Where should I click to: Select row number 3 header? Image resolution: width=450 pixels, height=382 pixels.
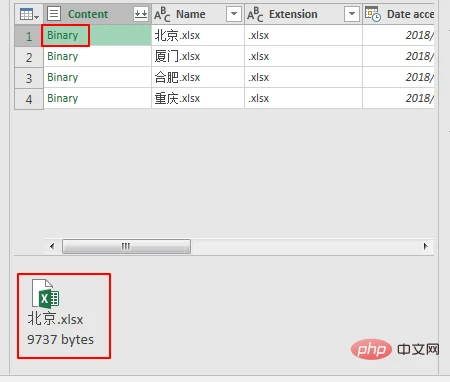(29, 77)
